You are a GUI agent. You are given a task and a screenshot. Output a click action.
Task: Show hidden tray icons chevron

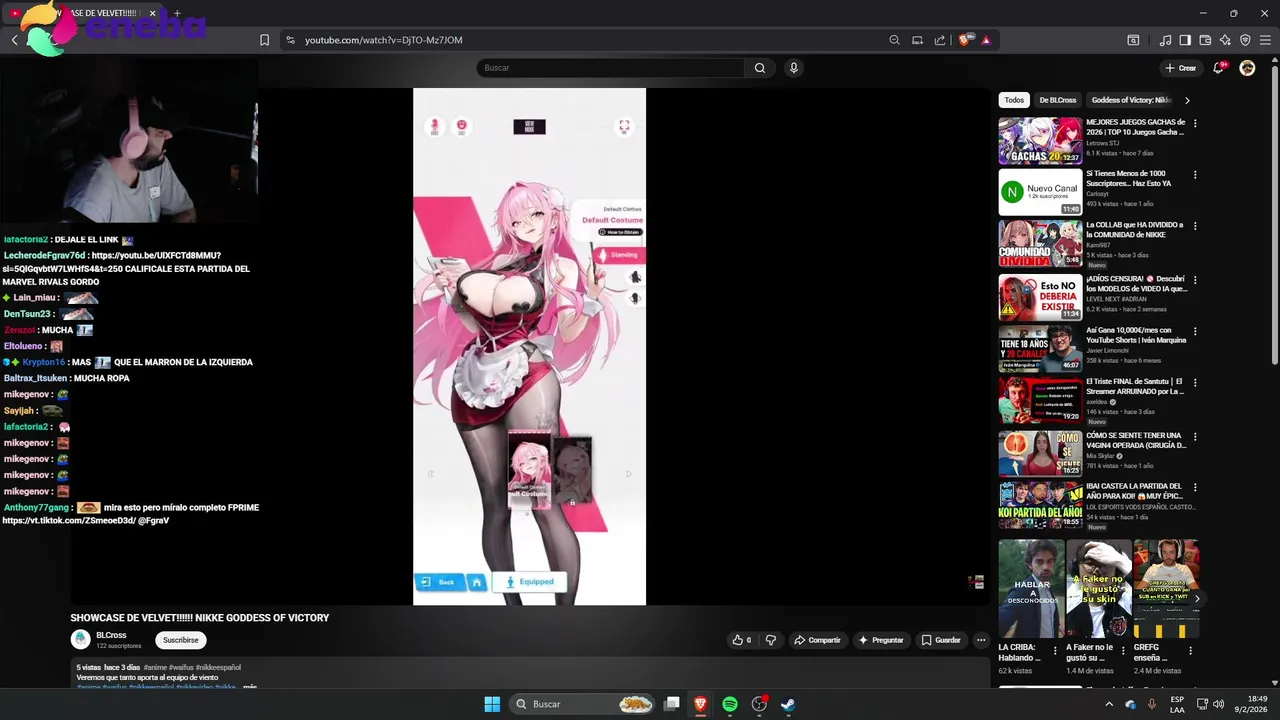click(1108, 704)
